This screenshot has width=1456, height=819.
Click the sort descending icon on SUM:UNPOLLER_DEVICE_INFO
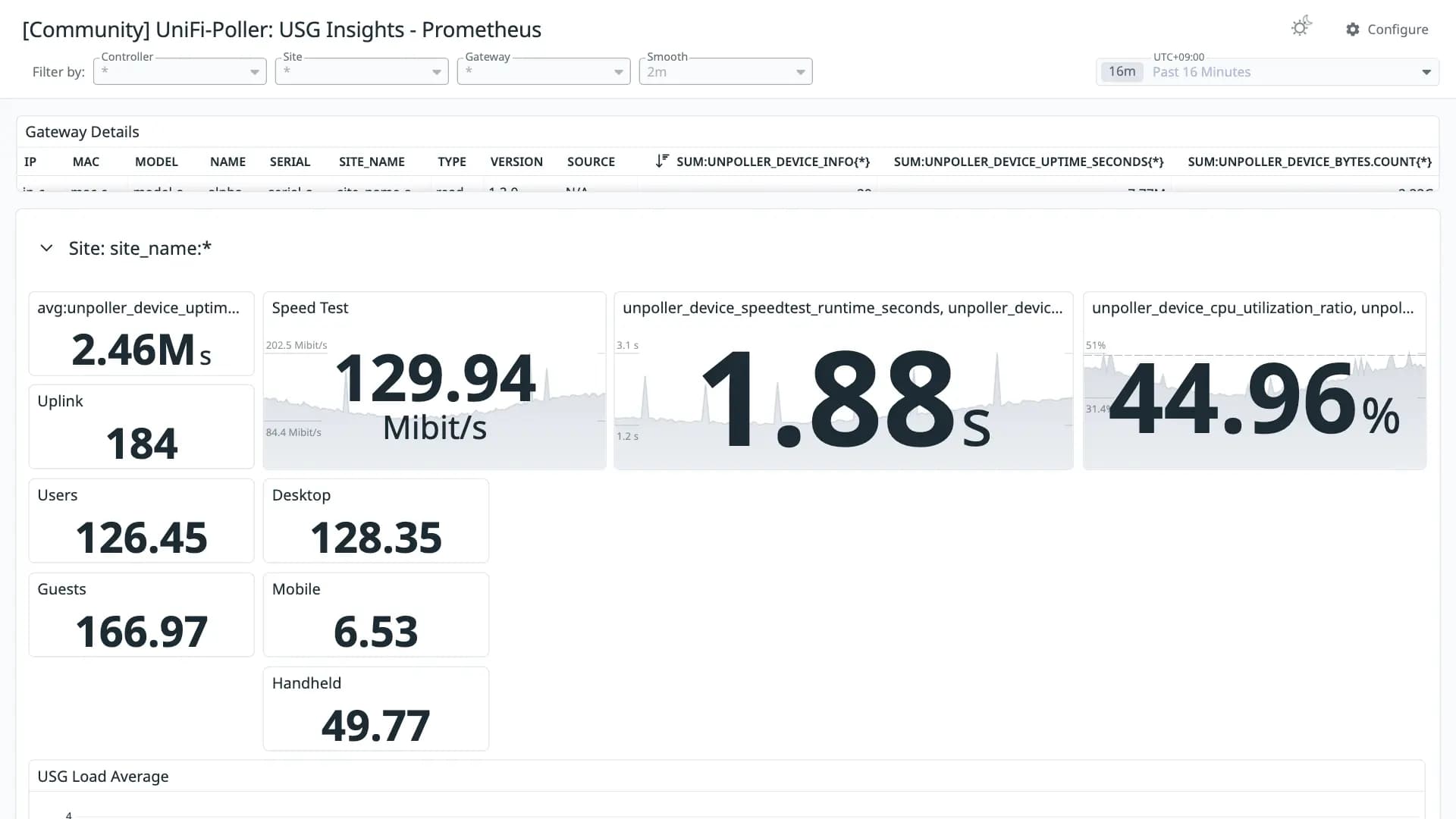click(662, 161)
